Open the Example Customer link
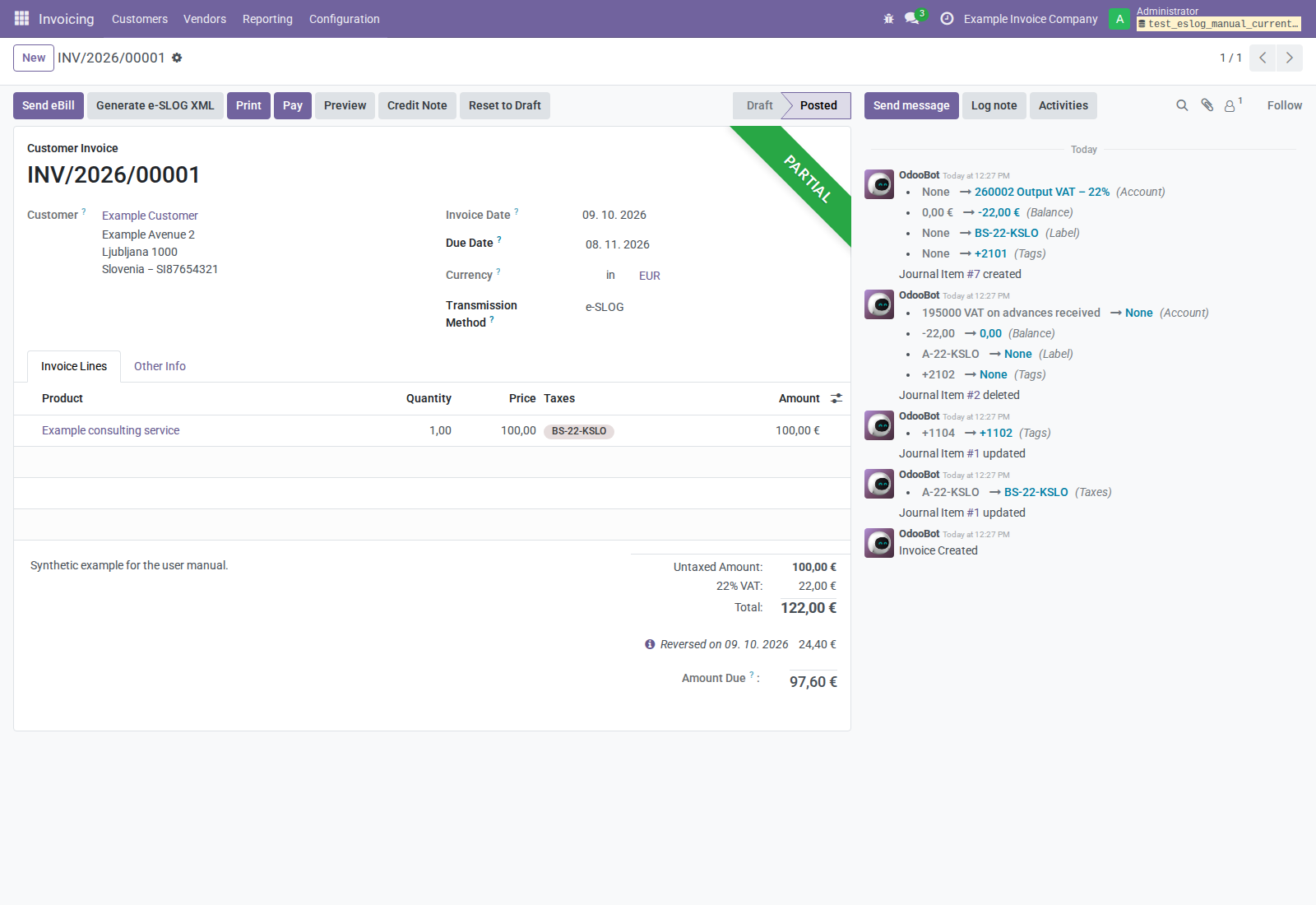 (x=150, y=216)
